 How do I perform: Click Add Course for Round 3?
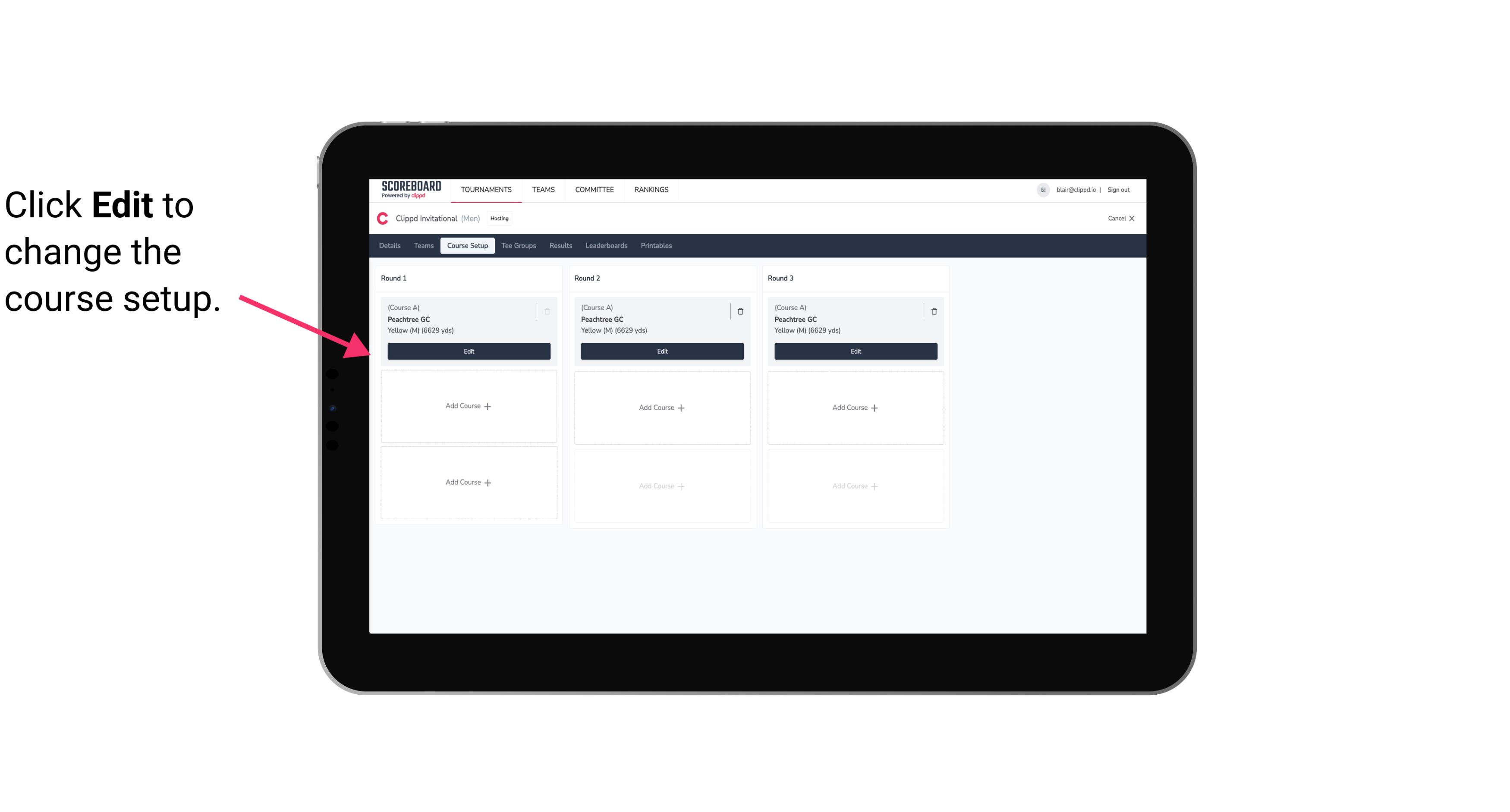coord(855,407)
